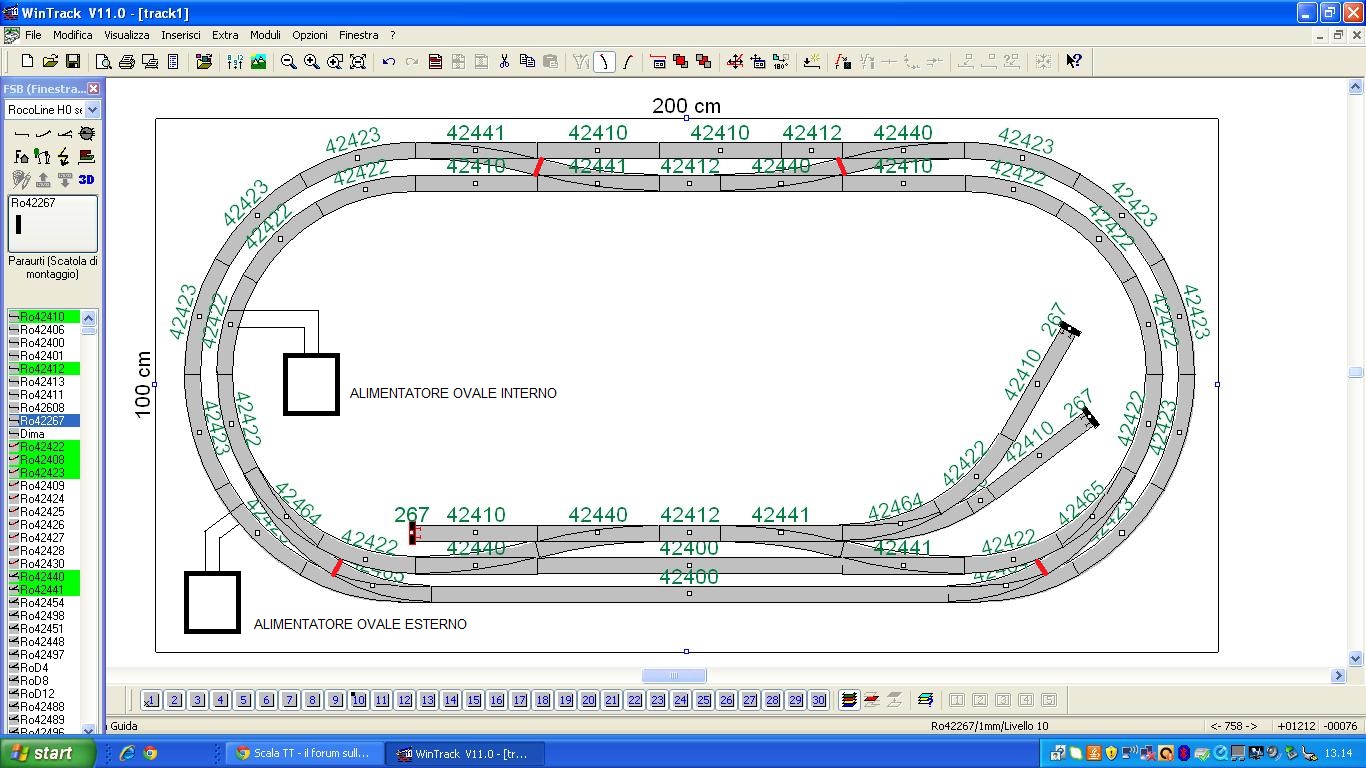Screen dimensions: 1366x768
Task: Open the Opzioni menu
Action: pos(310,35)
